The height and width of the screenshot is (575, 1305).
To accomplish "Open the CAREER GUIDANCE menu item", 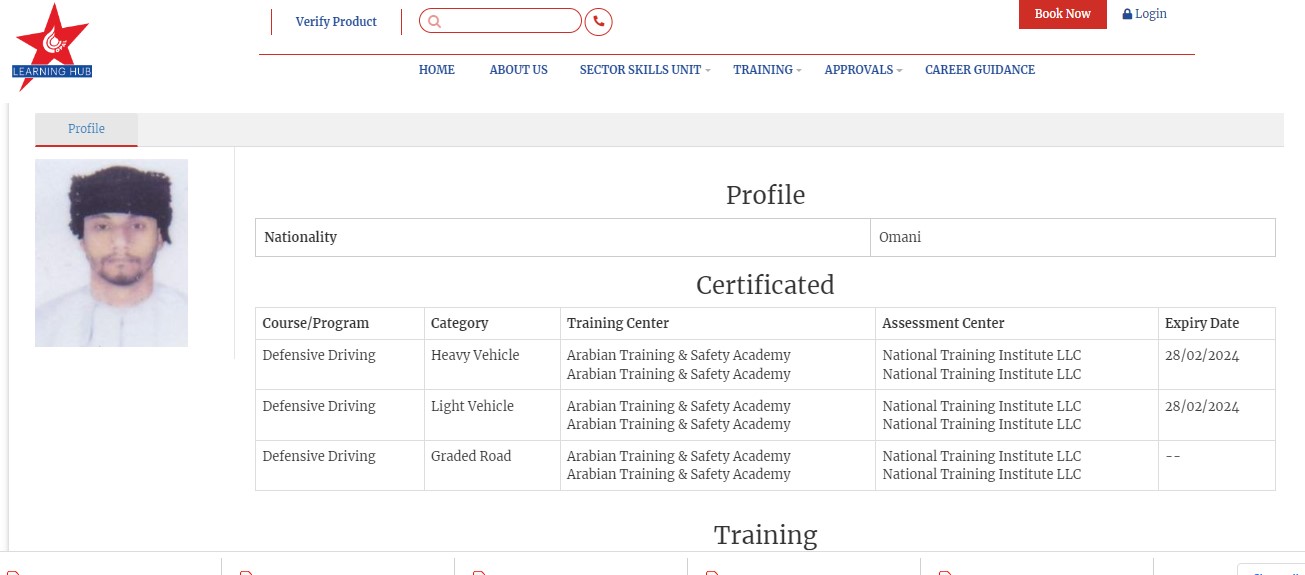I will click(979, 70).
